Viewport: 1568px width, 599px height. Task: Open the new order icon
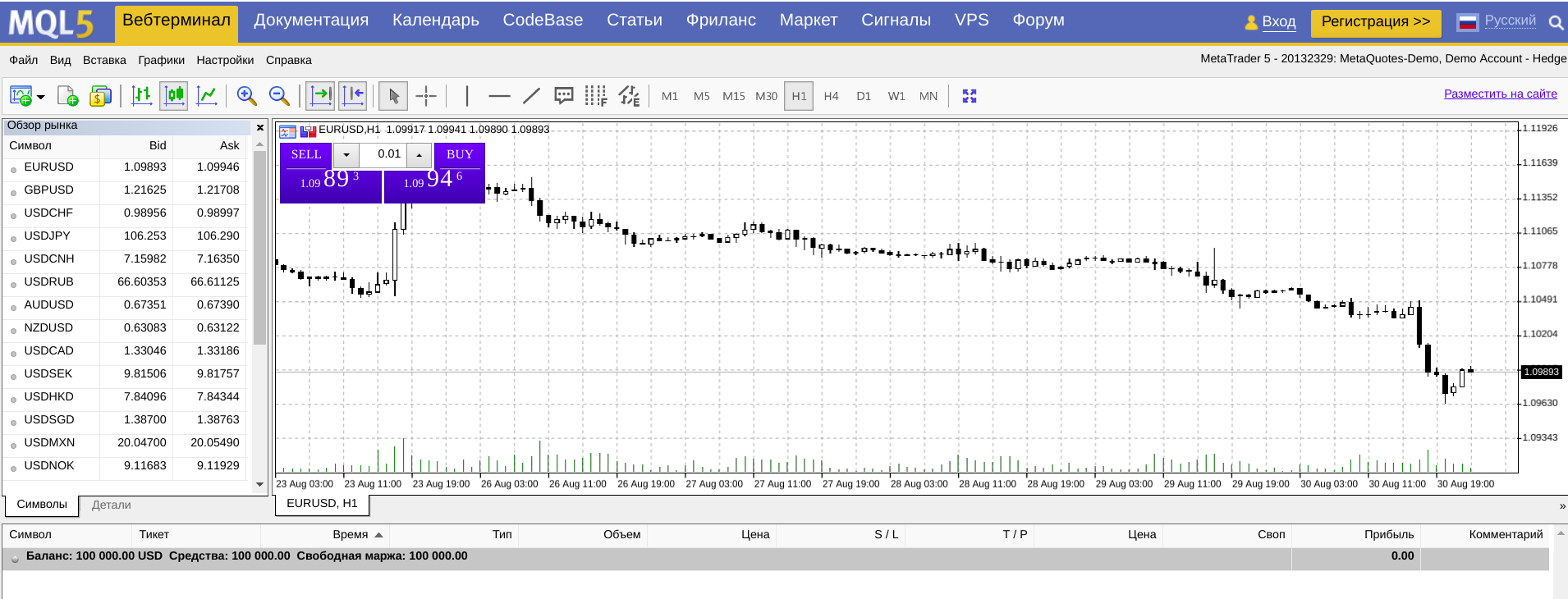coord(67,96)
